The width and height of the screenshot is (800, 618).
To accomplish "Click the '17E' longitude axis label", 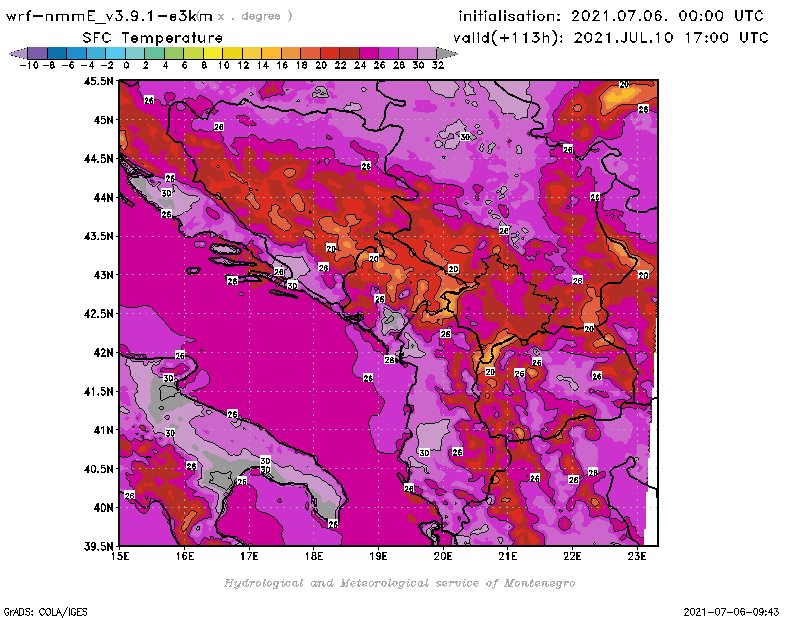I will point(249,556).
